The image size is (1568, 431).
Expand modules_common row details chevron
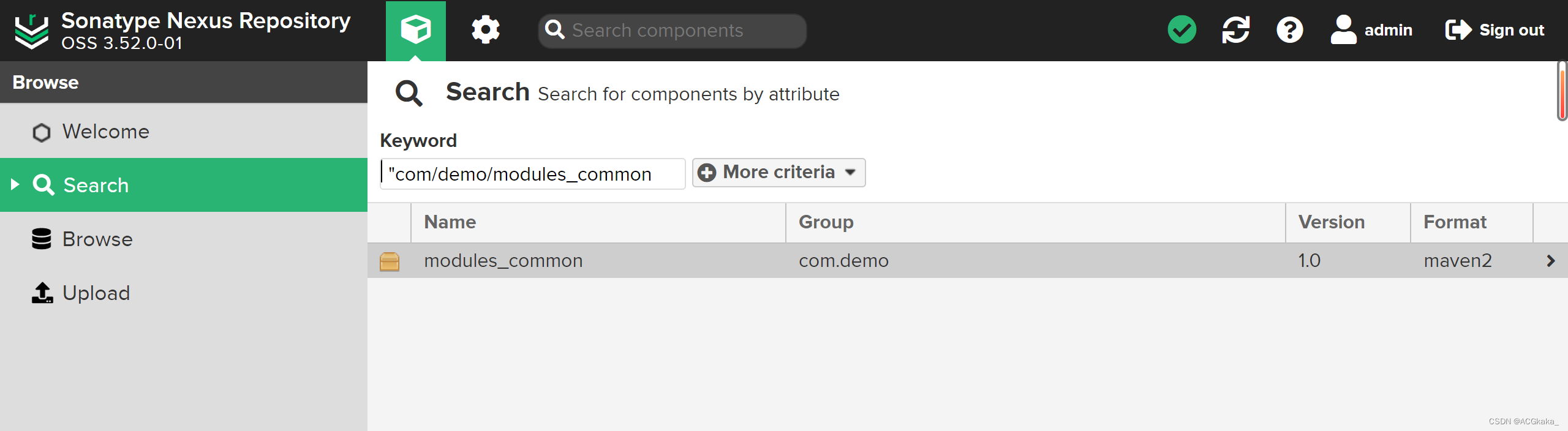point(1550,261)
